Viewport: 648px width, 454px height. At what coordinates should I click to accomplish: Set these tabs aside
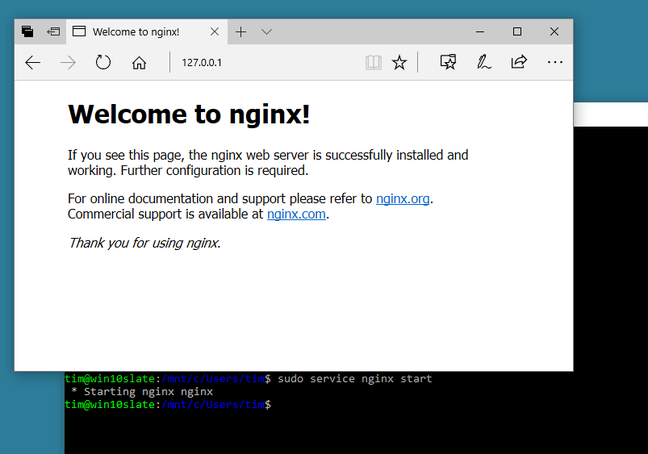coord(53,31)
